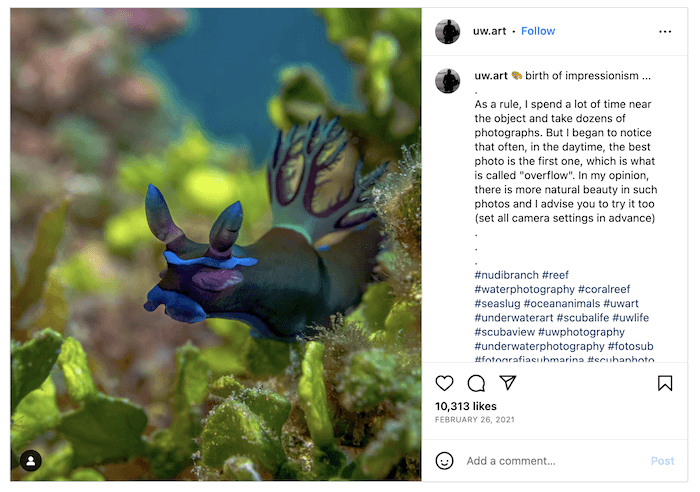View the 10,313 likes list

(466, 406)
